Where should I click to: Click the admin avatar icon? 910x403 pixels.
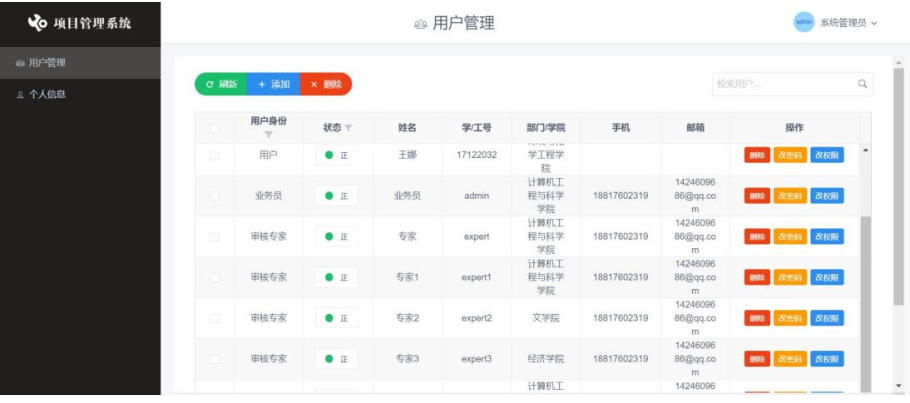pos(804,22)
